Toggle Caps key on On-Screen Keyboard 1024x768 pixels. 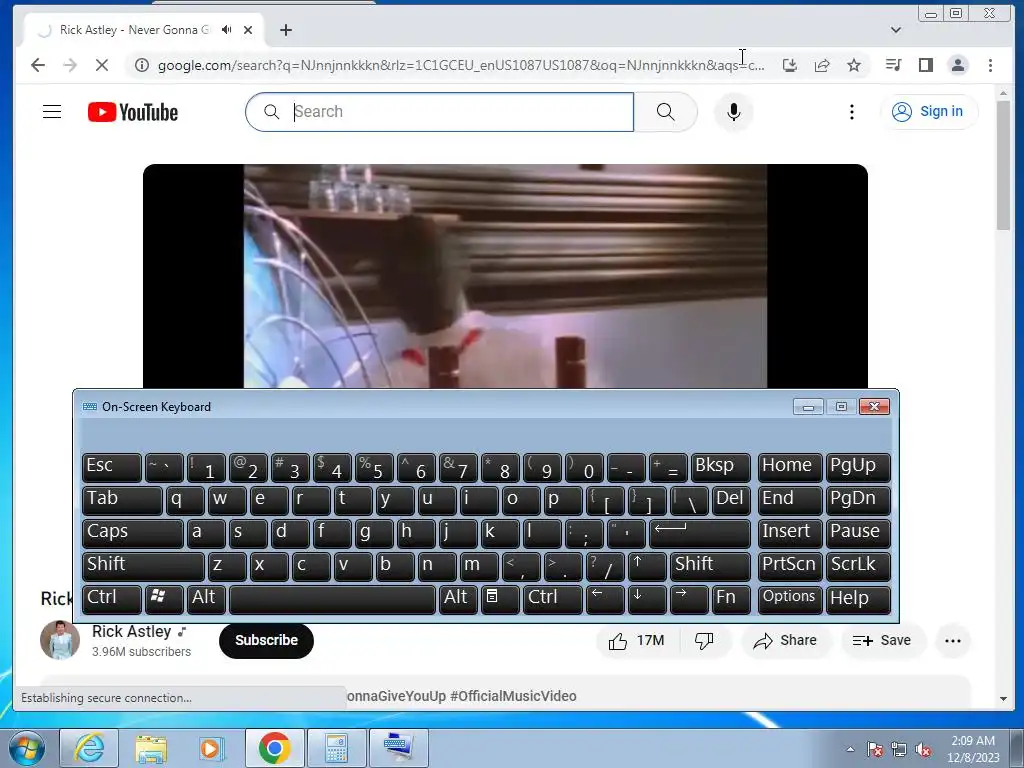133,533
